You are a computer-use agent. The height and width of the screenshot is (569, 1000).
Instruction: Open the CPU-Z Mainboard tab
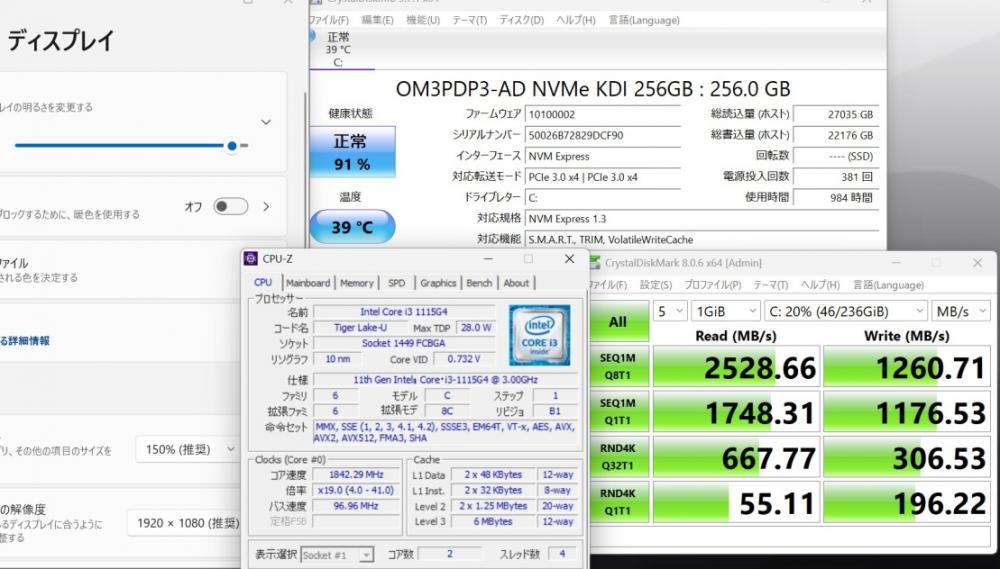point(308,283)
